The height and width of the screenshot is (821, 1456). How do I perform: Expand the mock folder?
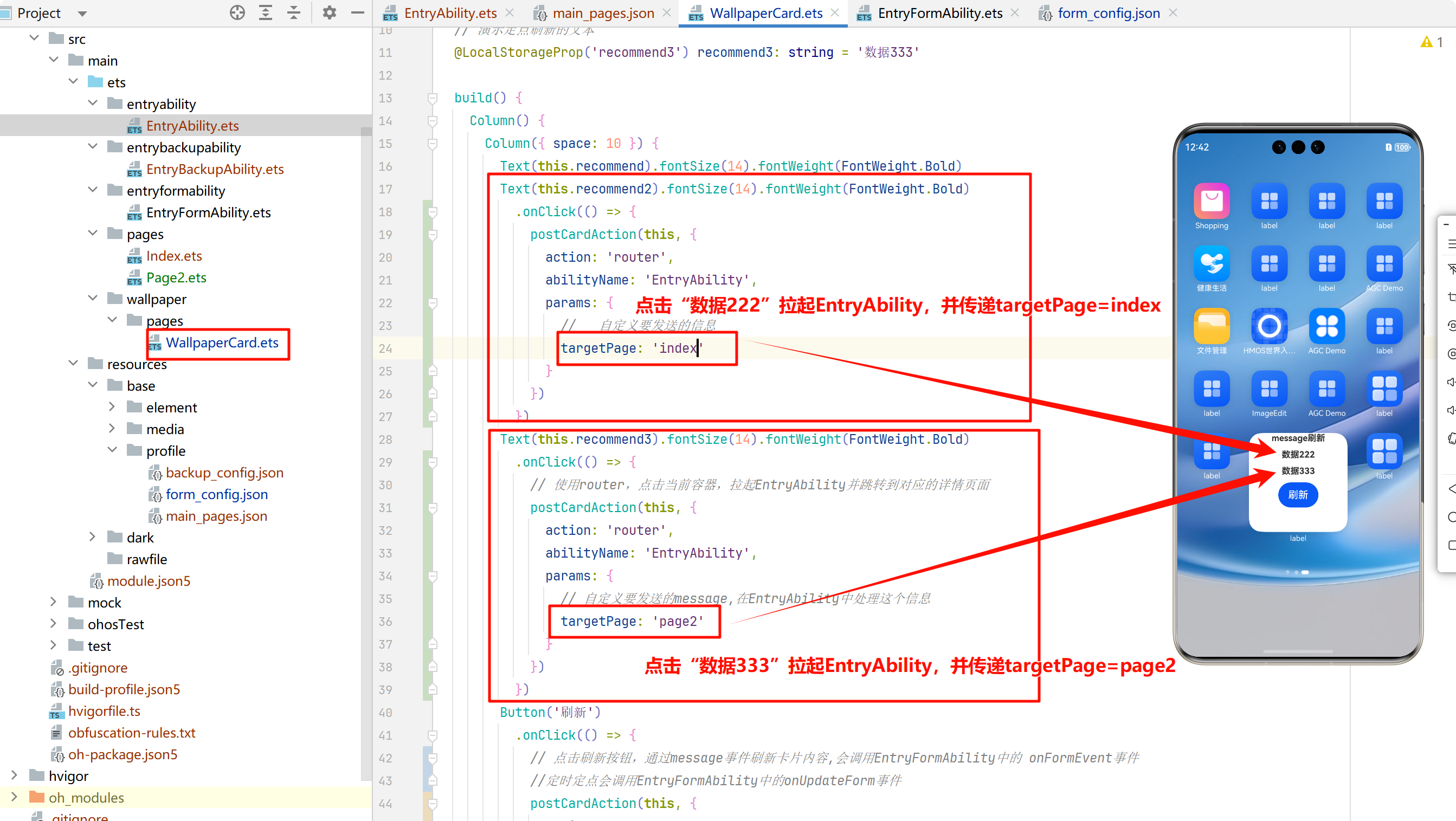[53, 602]
